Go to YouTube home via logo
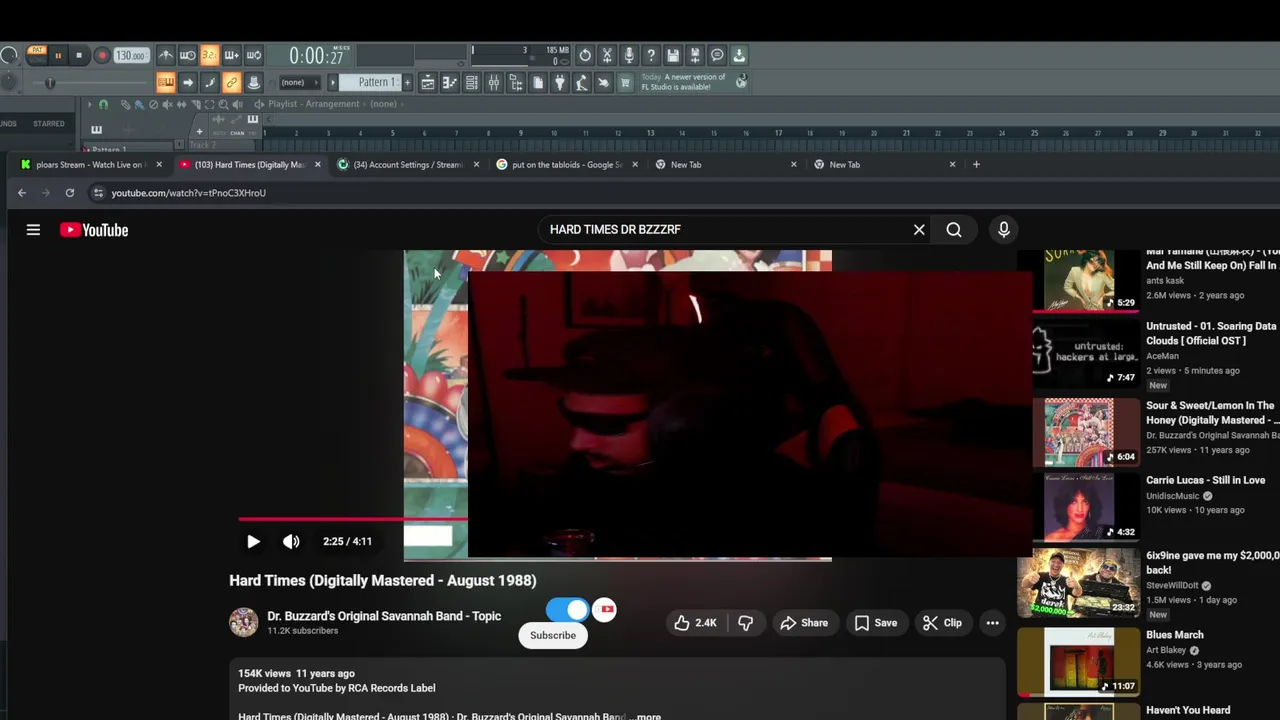This screenshot has width=1280, height=720. click(x=94, y=230)
